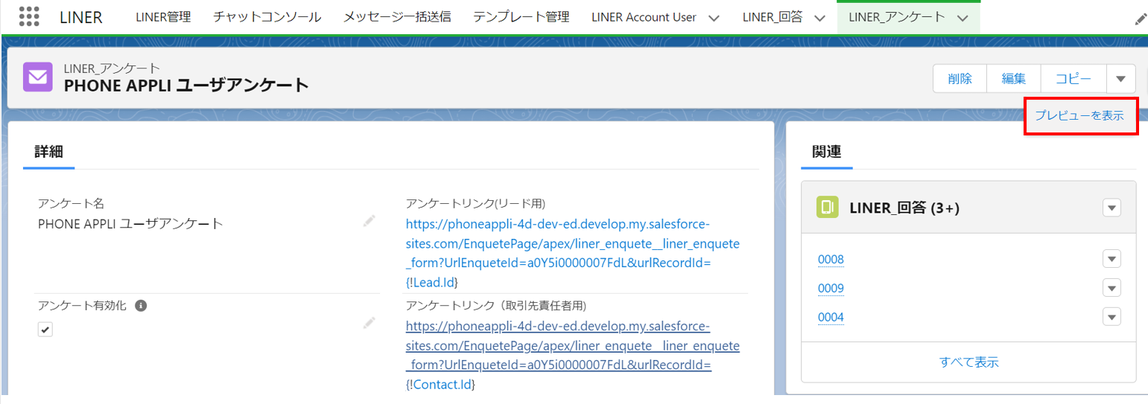The image size is (1148, 404).
Task: Open related record 0008
Action: pos(831,259)
